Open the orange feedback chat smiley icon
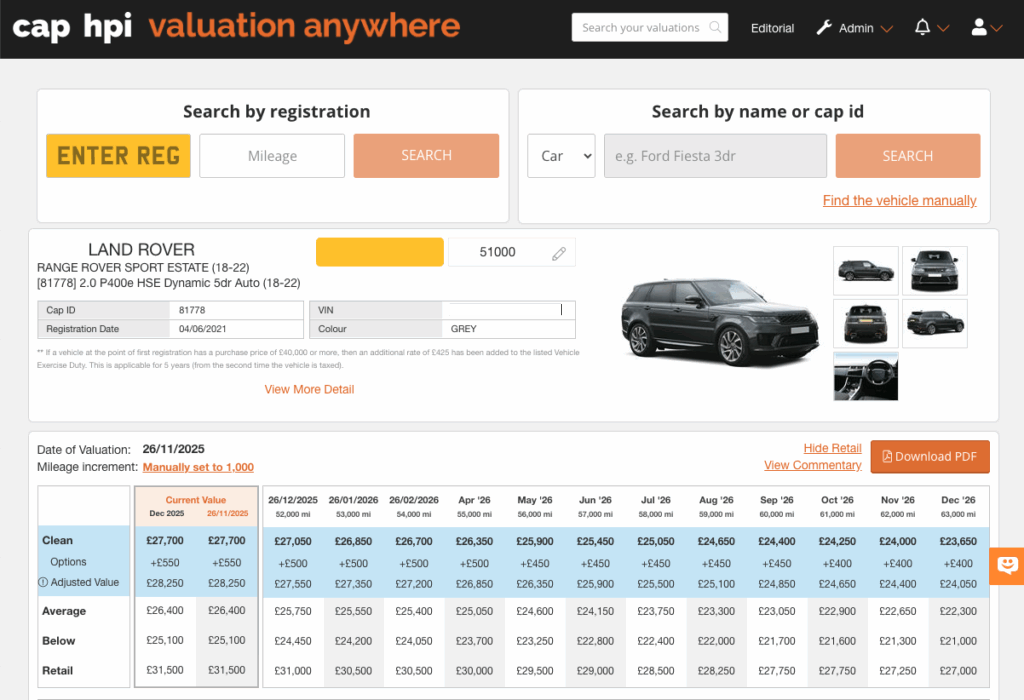1024x700 pixels. [1007, 566]
